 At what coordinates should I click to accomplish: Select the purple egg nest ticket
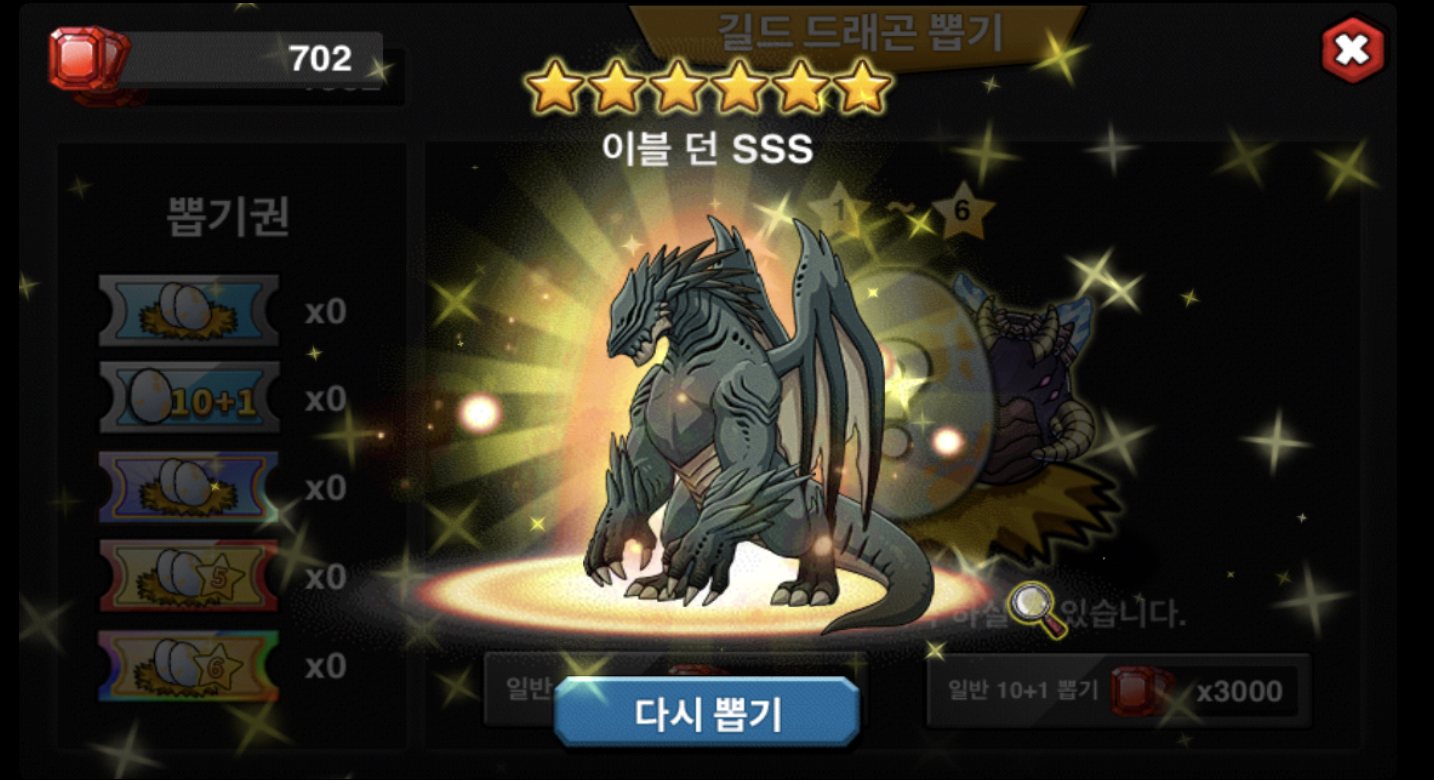click(x=189, y=487)
